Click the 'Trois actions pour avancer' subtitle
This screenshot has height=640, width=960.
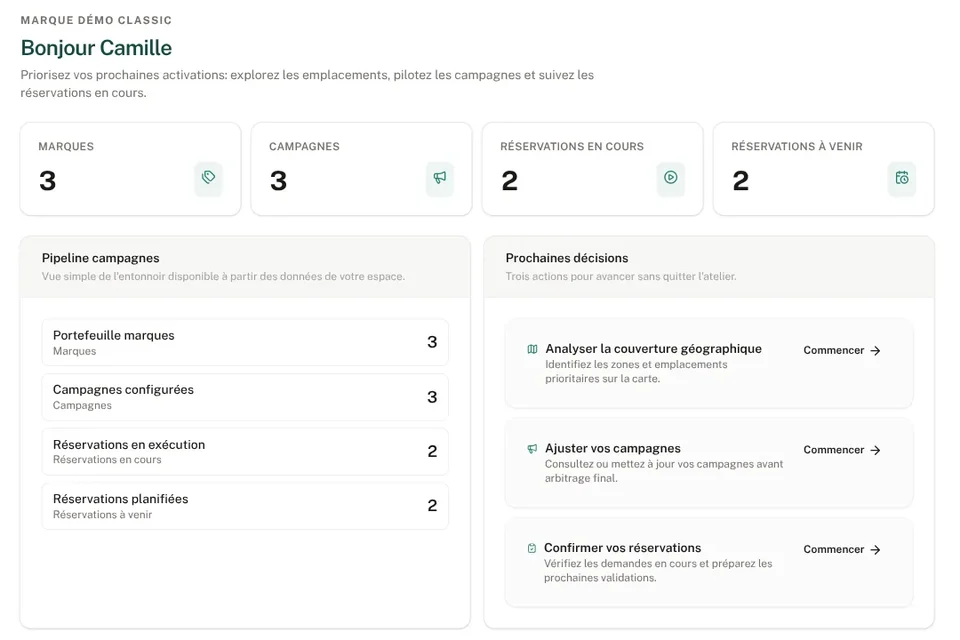tap(621, 276)
